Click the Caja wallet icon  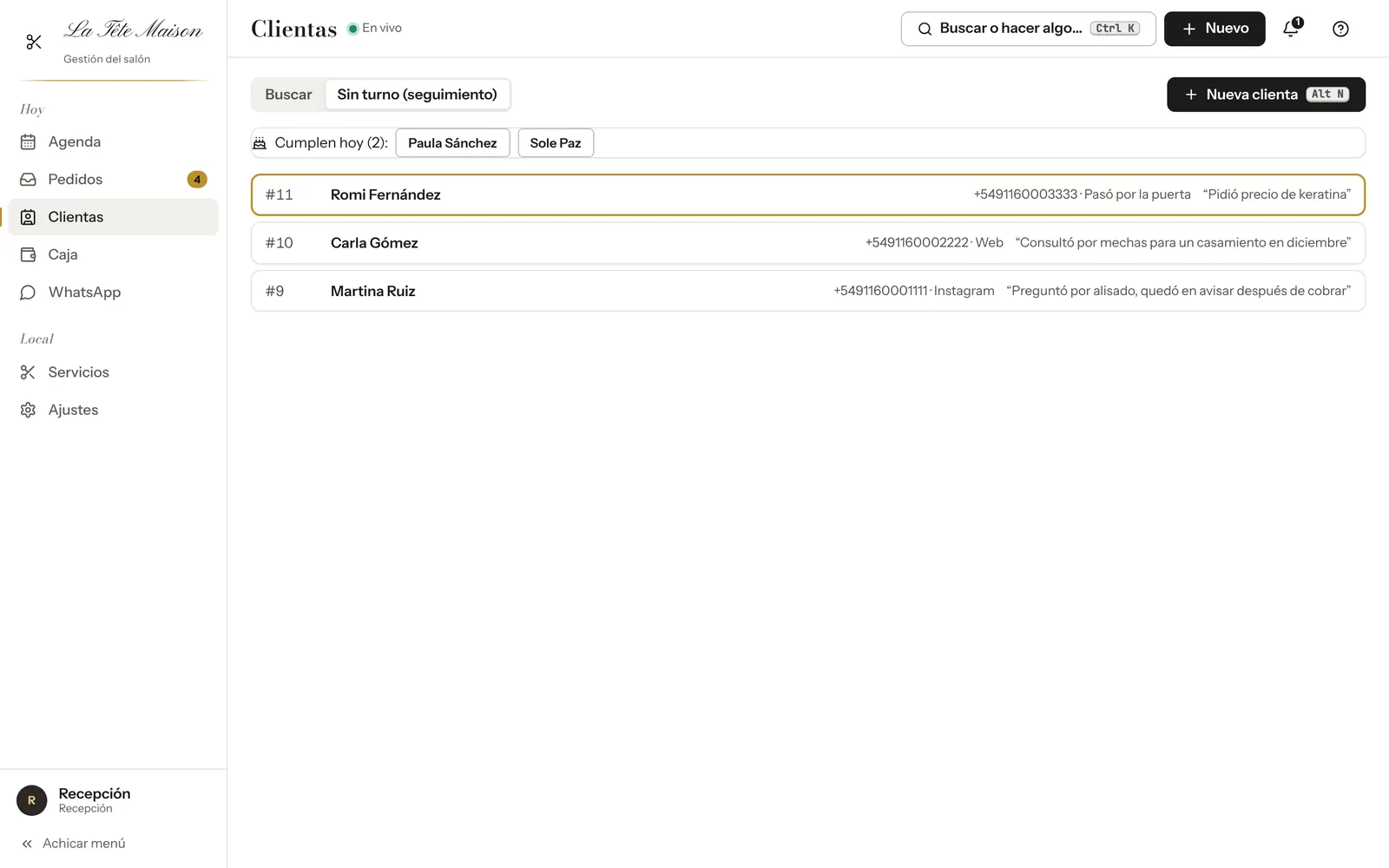(x=28, y=254)
